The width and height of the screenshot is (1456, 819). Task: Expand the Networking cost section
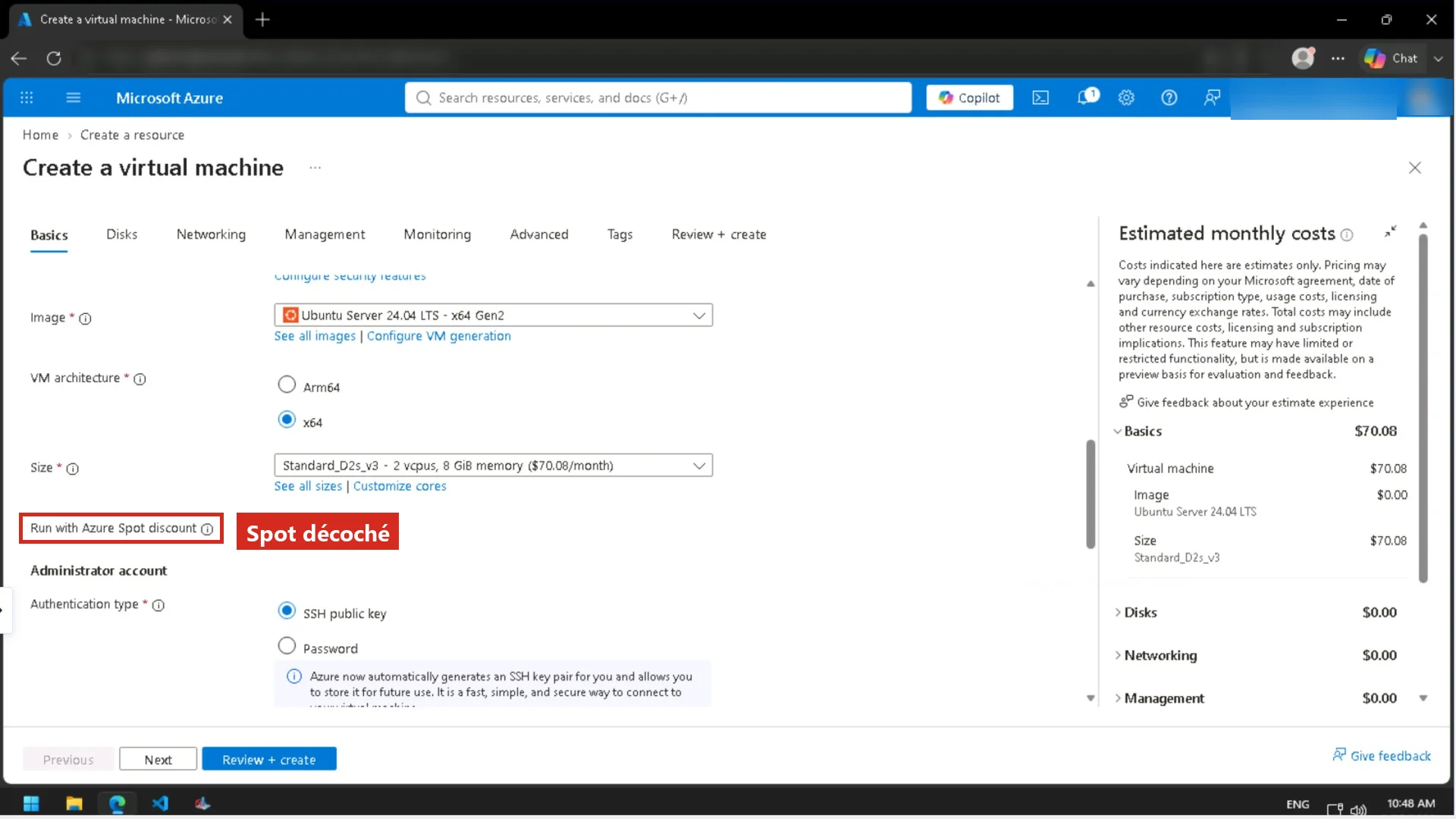click(1117, 656)
